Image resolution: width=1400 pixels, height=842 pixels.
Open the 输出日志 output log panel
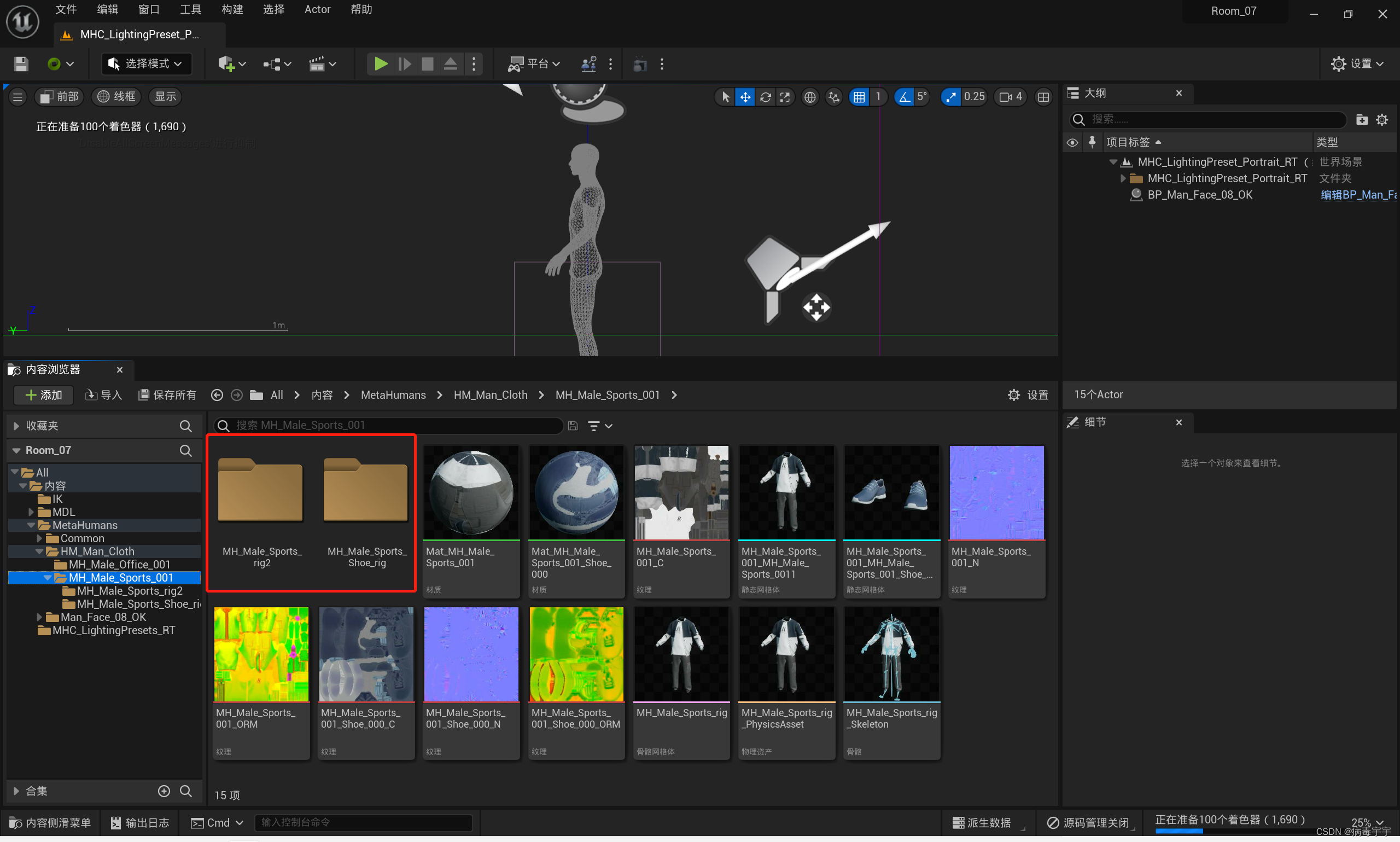click(x=139, y=822)
